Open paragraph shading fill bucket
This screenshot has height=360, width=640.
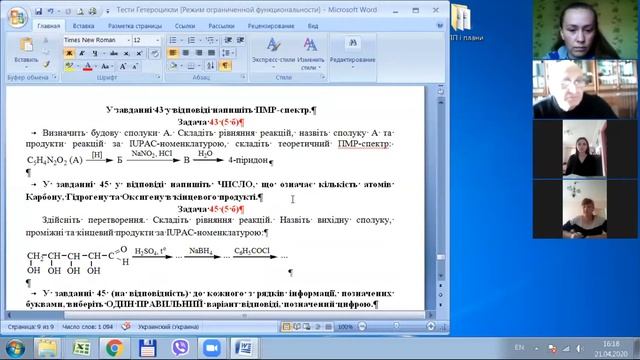coord(173,66)
